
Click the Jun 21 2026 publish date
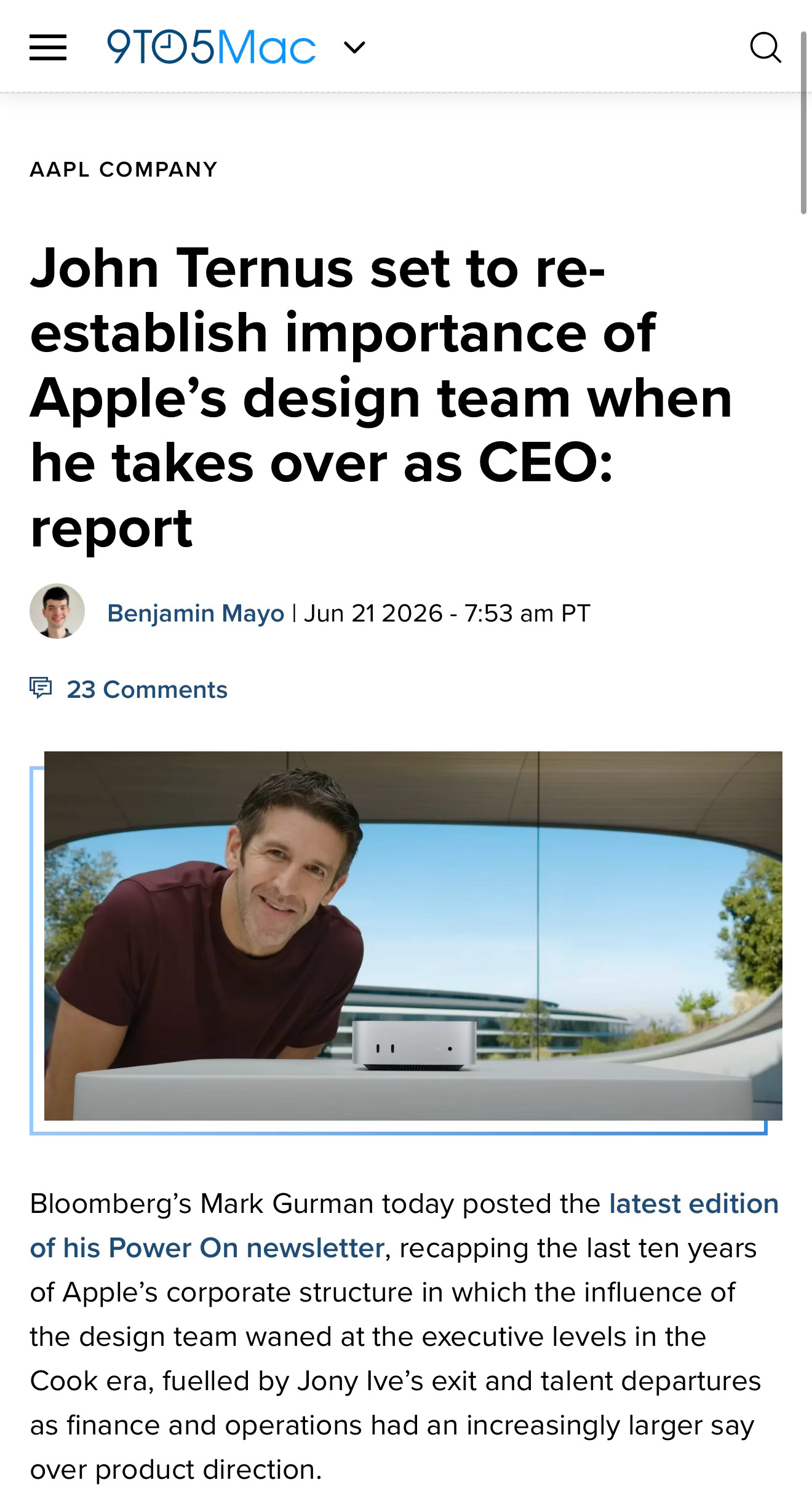(373, 613)
